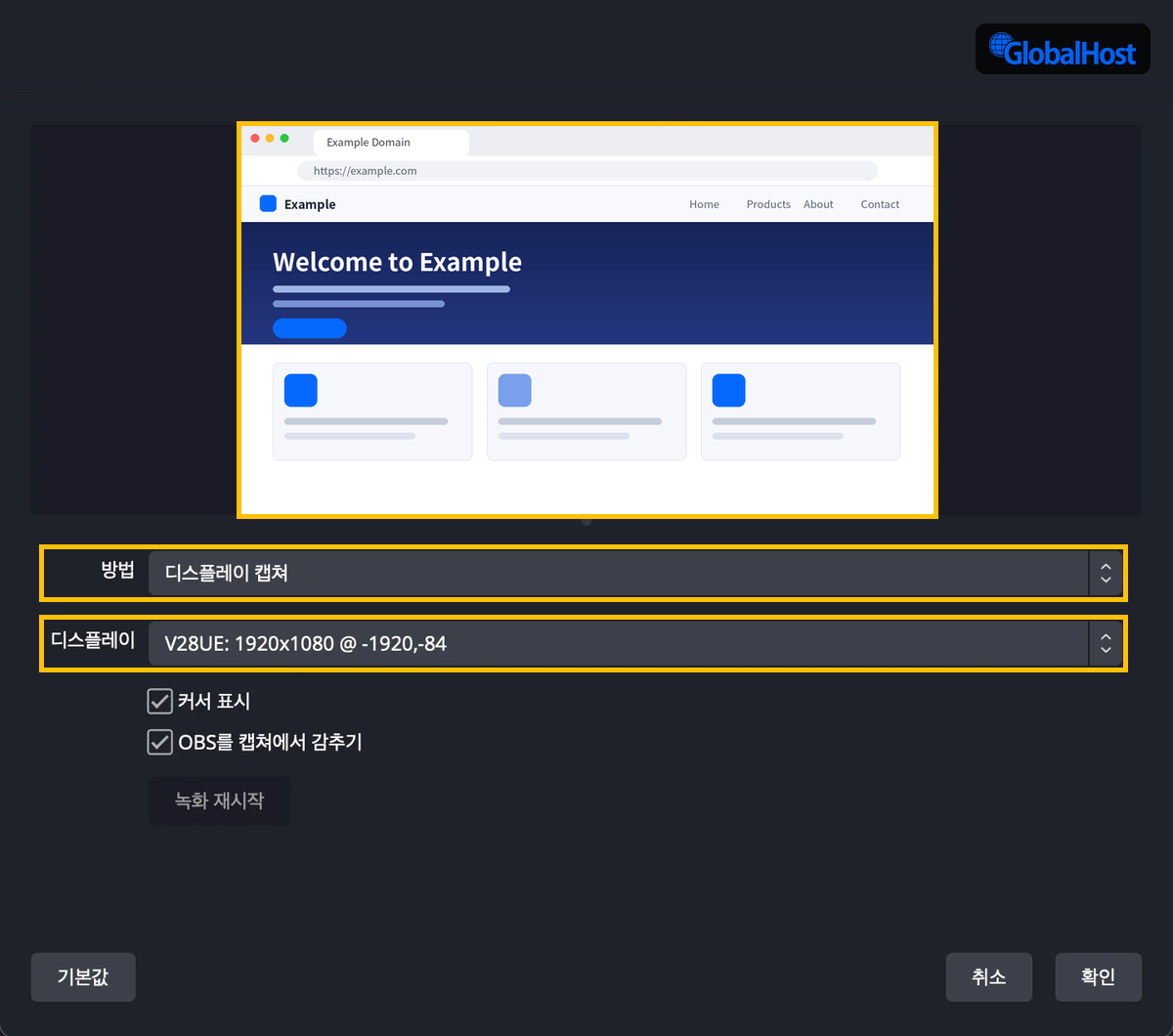This screenshot has height=1036, width=1173.
Task: Click the yellow minimize dot in preview window
Action: tap(270, 138)
